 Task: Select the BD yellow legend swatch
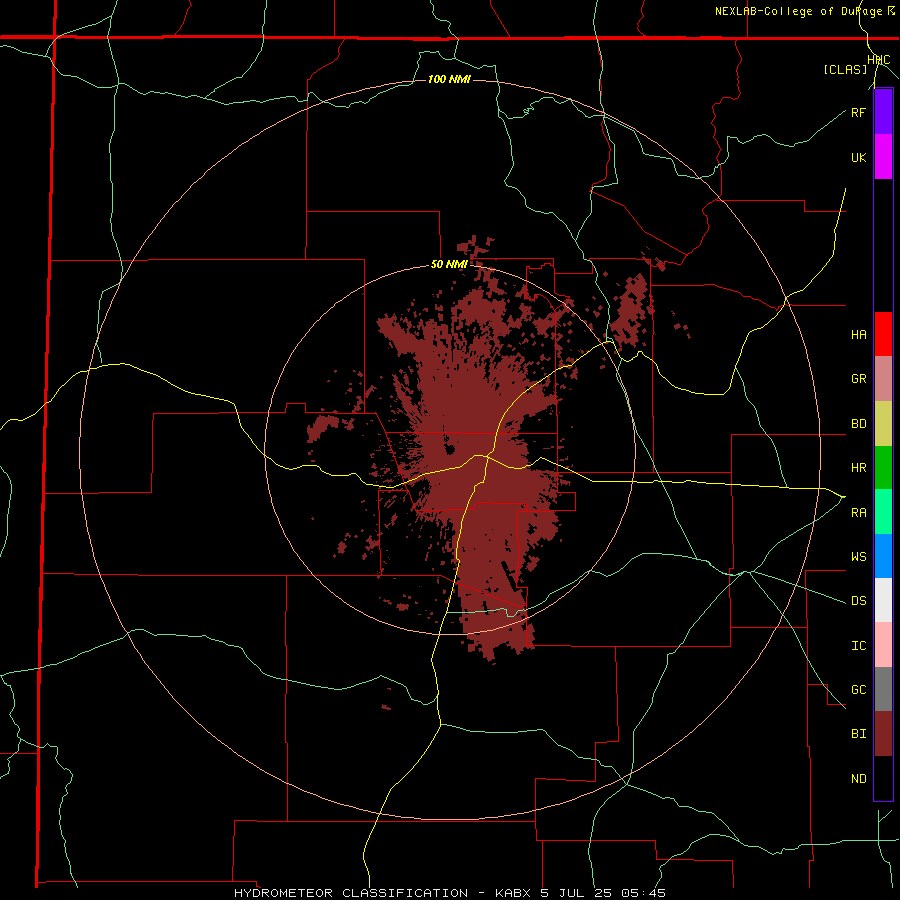[x=883, y=424]
